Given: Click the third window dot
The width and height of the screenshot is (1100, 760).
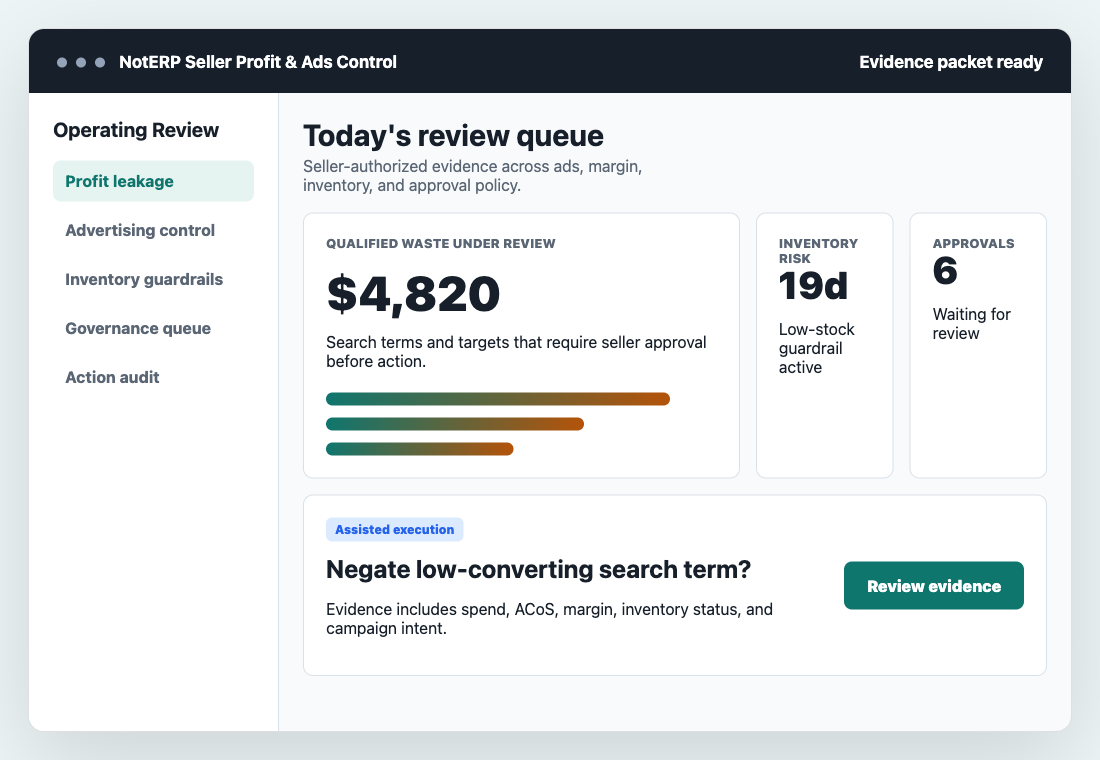Looking at the screenshot, I should 99,61.
